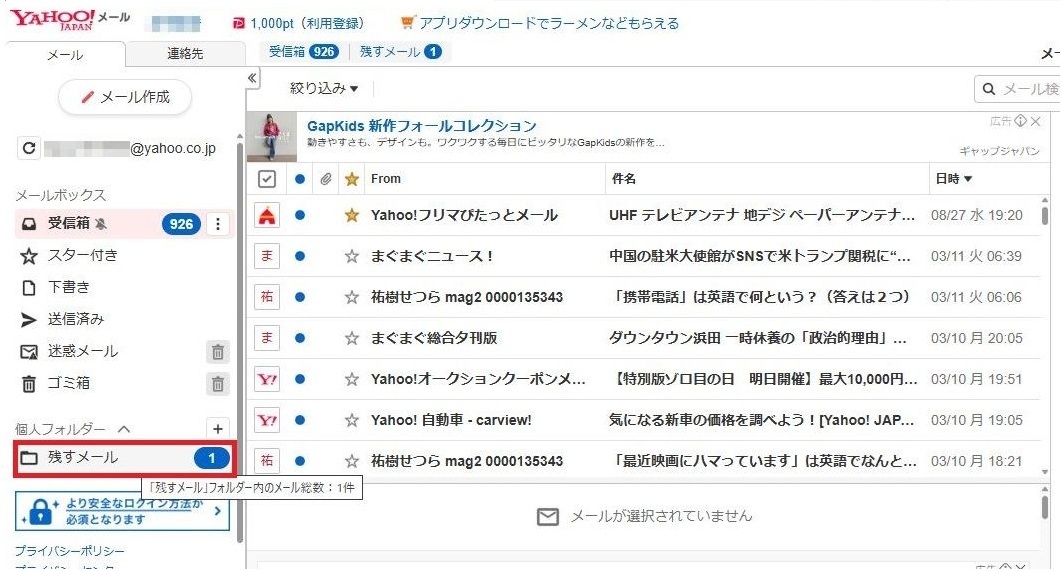The image size is (1061, 571).
Task: Empty the ゴミ箱 folder with its trash icon
Action: tap(218, 383)
